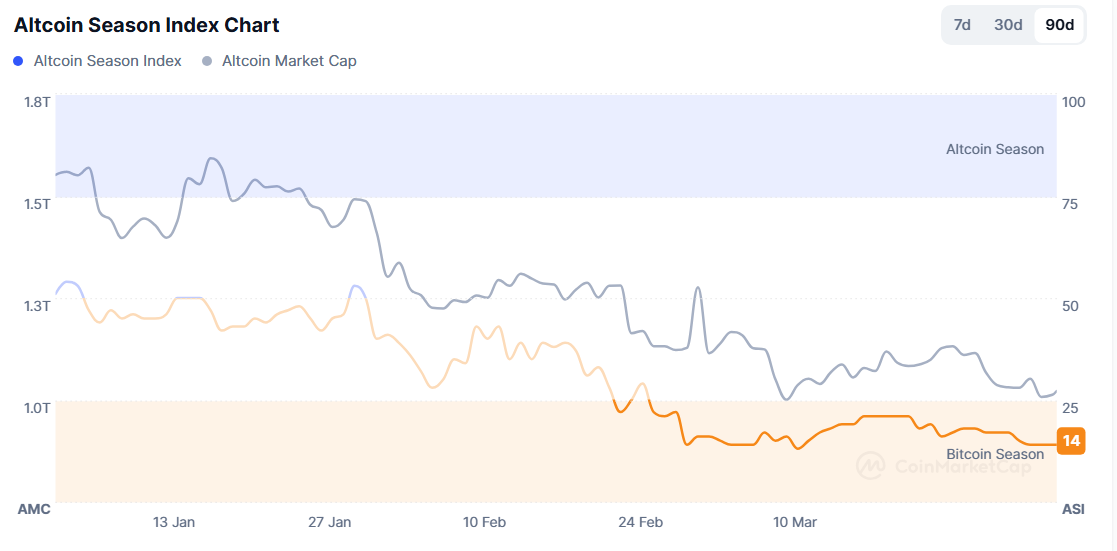Click the 10 Mar date marker
This screenshot has height=551, width=1117.
pos(795,522)
